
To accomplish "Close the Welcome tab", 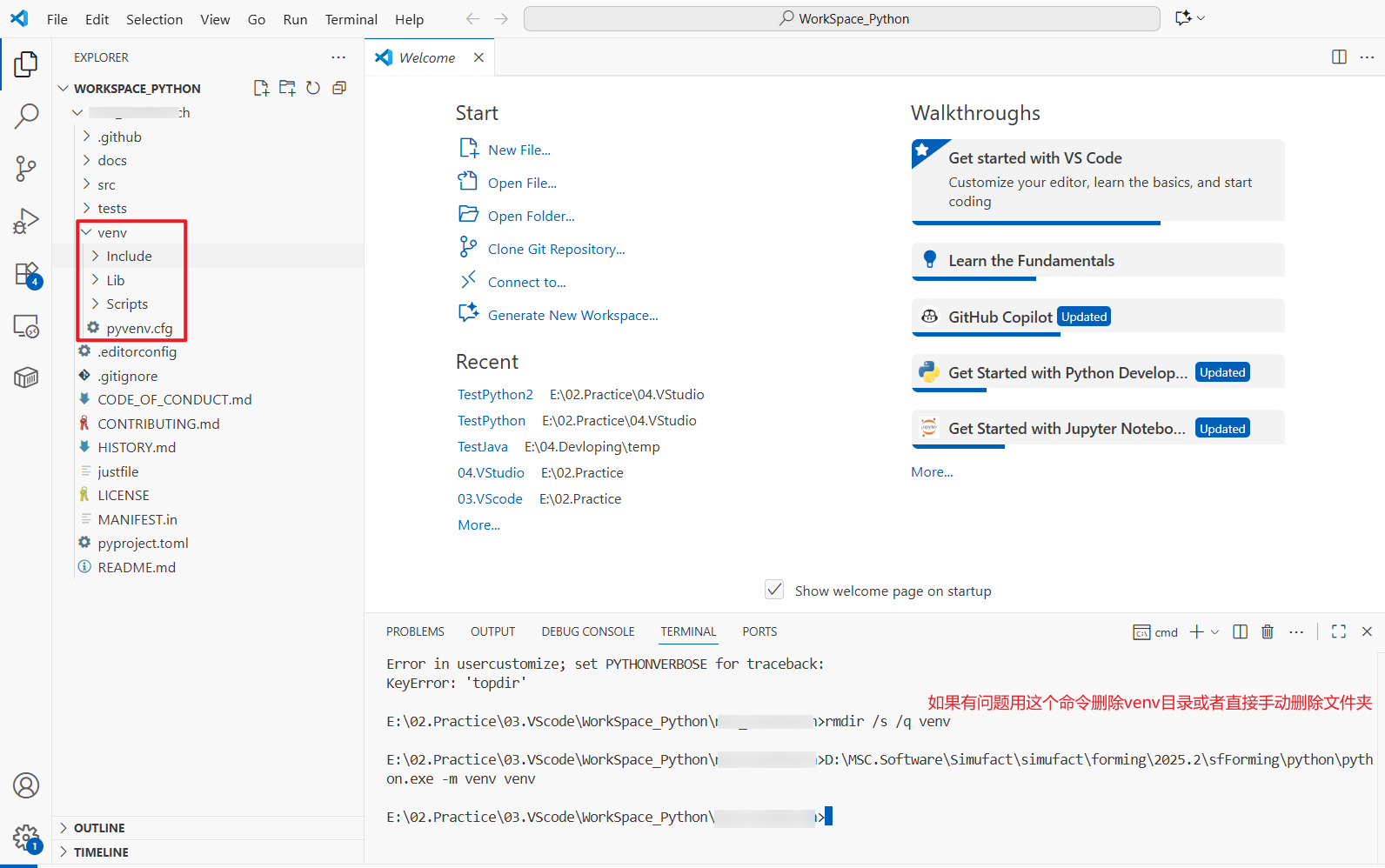I will click(478, 57).
